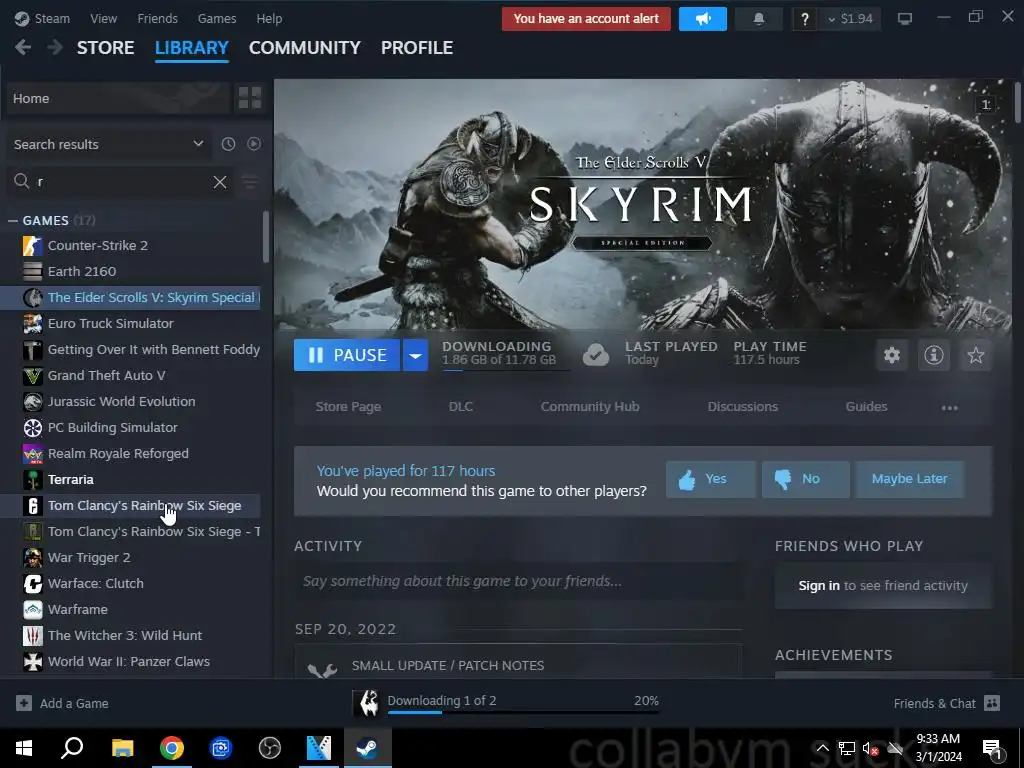Screen dimensions: 1024x768
Task: Recommend the game with Yes
Action: pyautogui.click(x=711, y=479)
